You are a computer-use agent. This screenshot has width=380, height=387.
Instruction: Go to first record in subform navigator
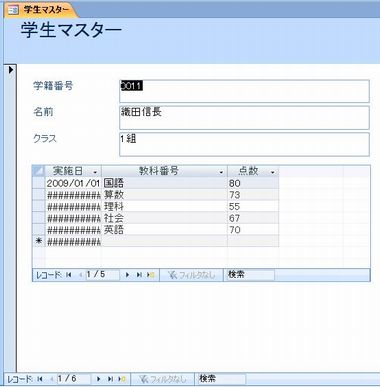(69, 275)
